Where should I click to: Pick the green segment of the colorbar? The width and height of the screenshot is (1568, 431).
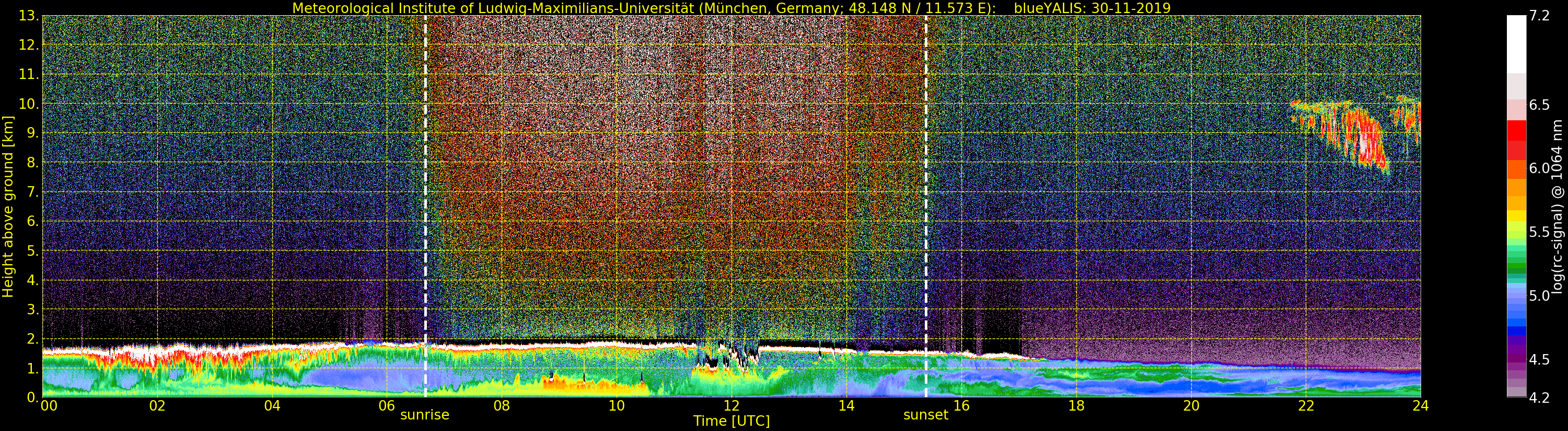click(x=1516, y=267)
